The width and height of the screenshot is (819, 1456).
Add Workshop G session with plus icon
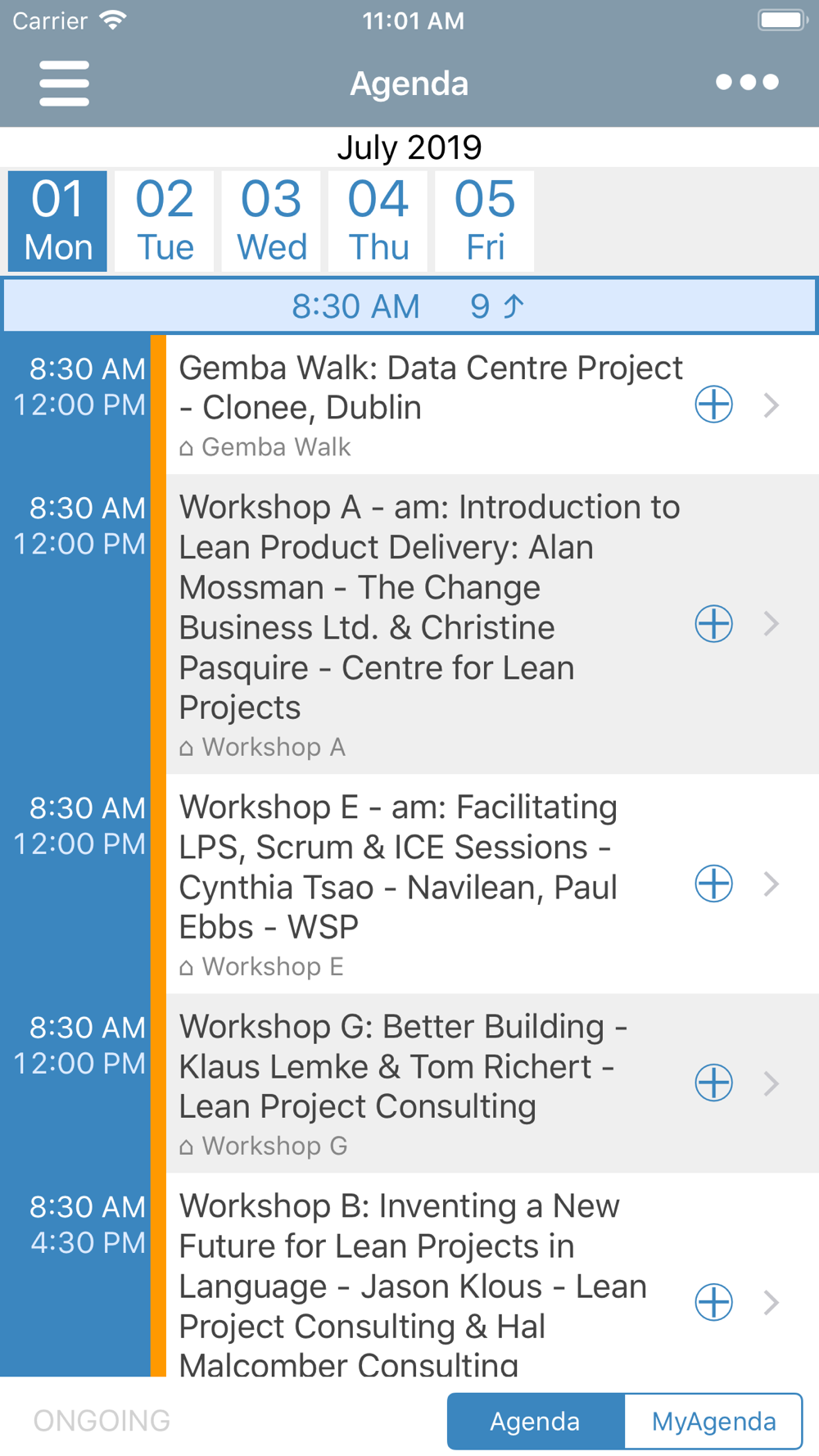[713, 1083]
